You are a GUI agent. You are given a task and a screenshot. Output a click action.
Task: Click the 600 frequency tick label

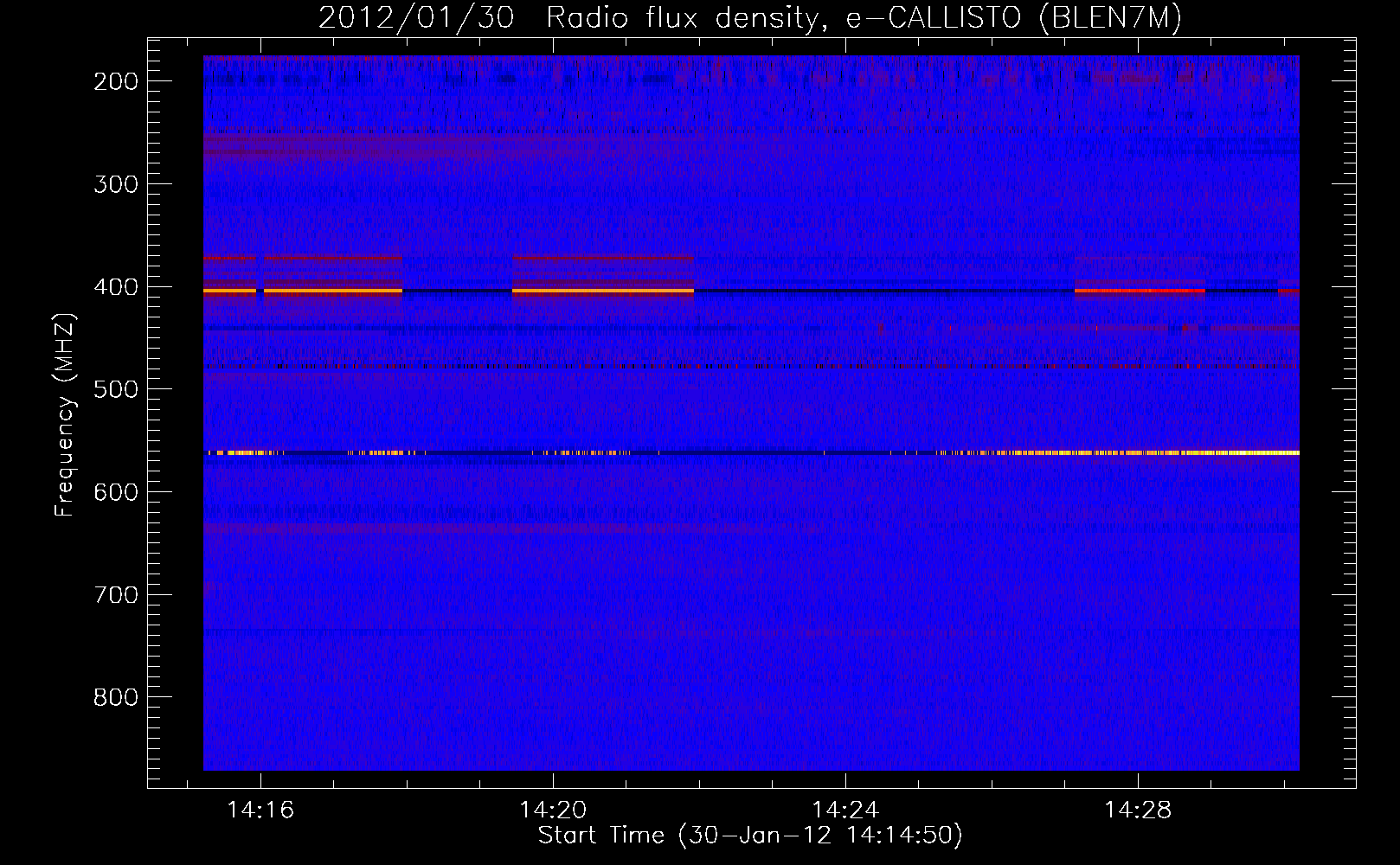point(116,492)
